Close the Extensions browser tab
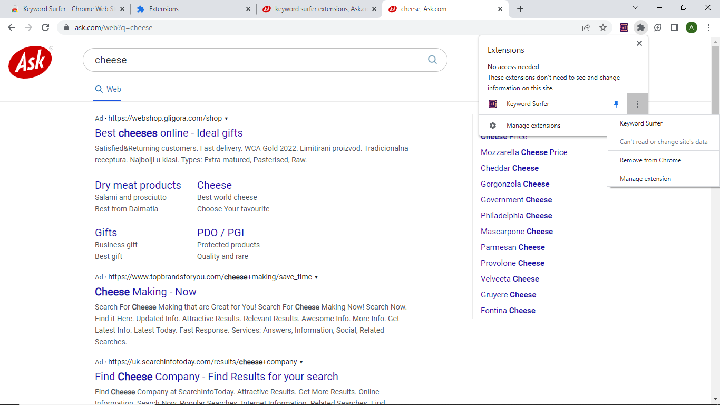 pyautogui.click(x=248, y=9)
